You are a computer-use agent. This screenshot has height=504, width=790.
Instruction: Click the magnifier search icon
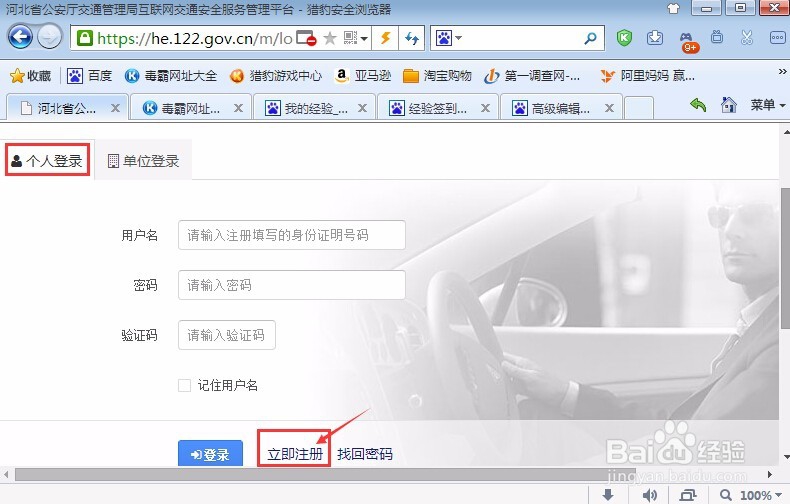click(590, 38)
